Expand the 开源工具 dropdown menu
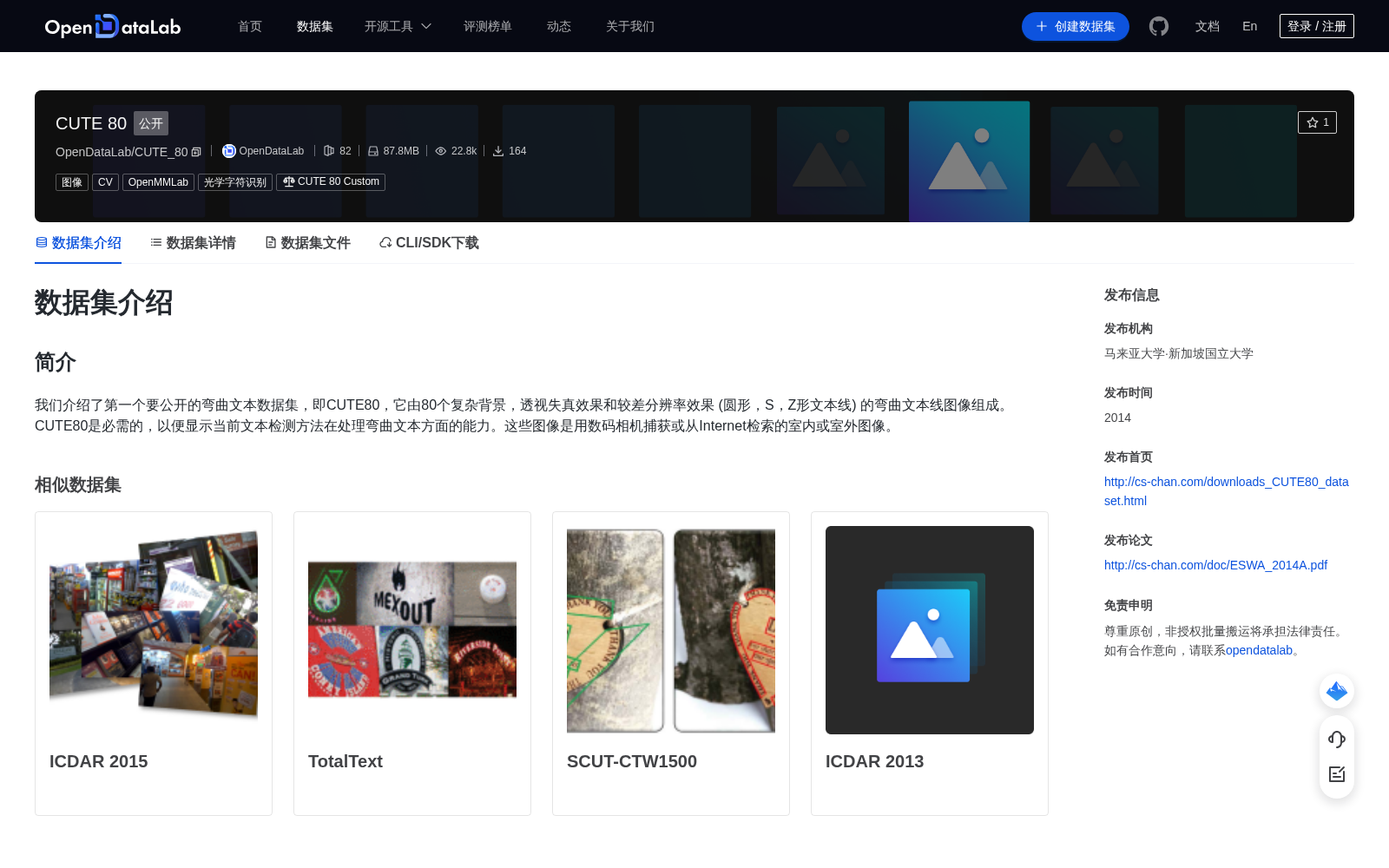 [x=398, y=26]
